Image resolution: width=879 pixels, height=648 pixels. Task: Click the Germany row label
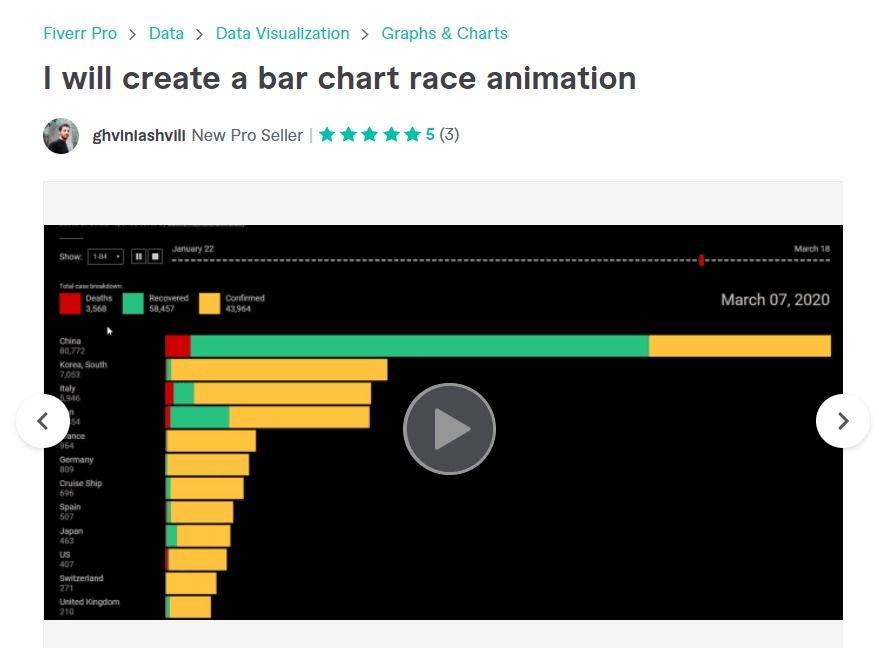click(76, 460)
